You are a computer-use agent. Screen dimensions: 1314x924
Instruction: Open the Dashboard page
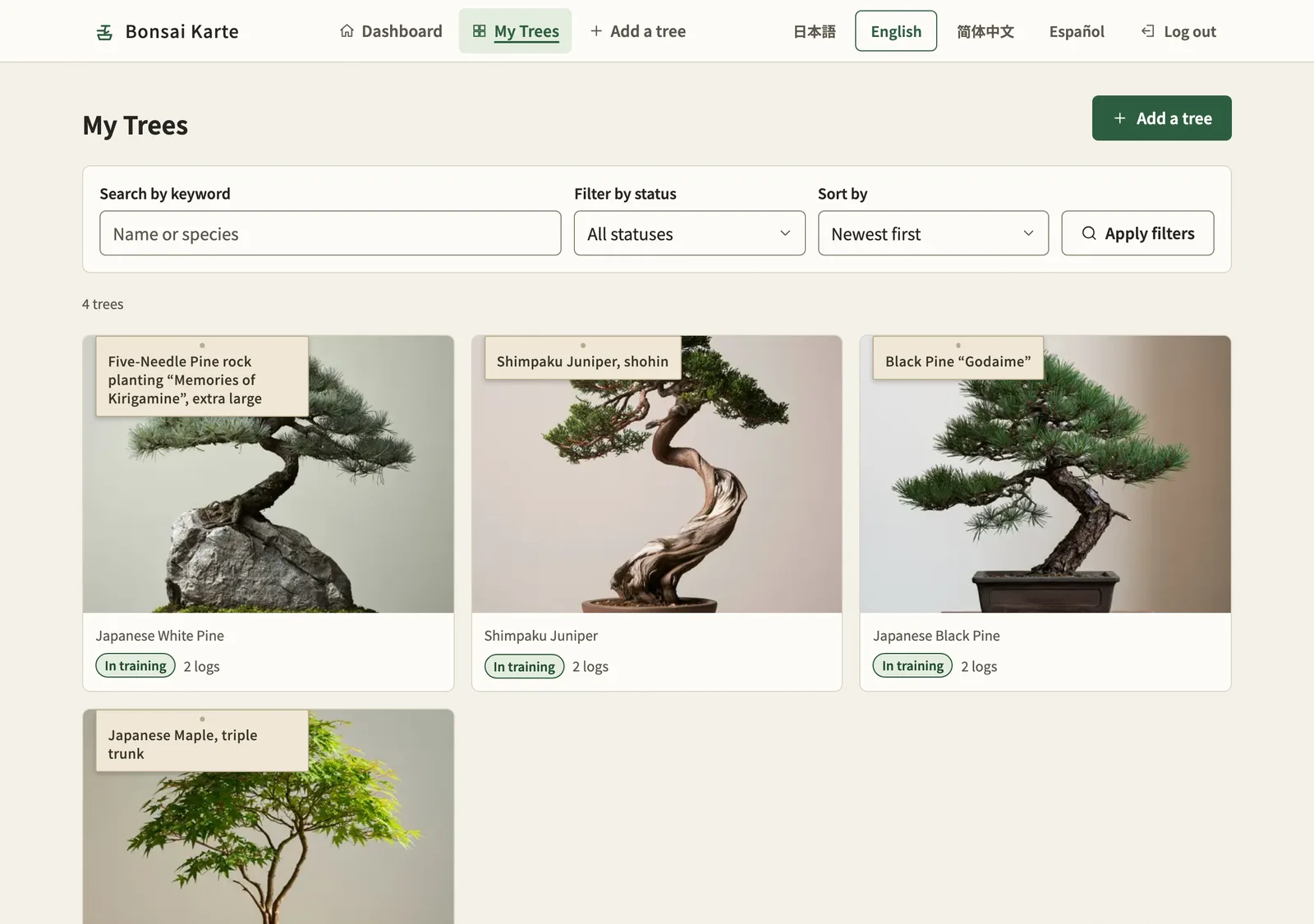pos(391,31)
